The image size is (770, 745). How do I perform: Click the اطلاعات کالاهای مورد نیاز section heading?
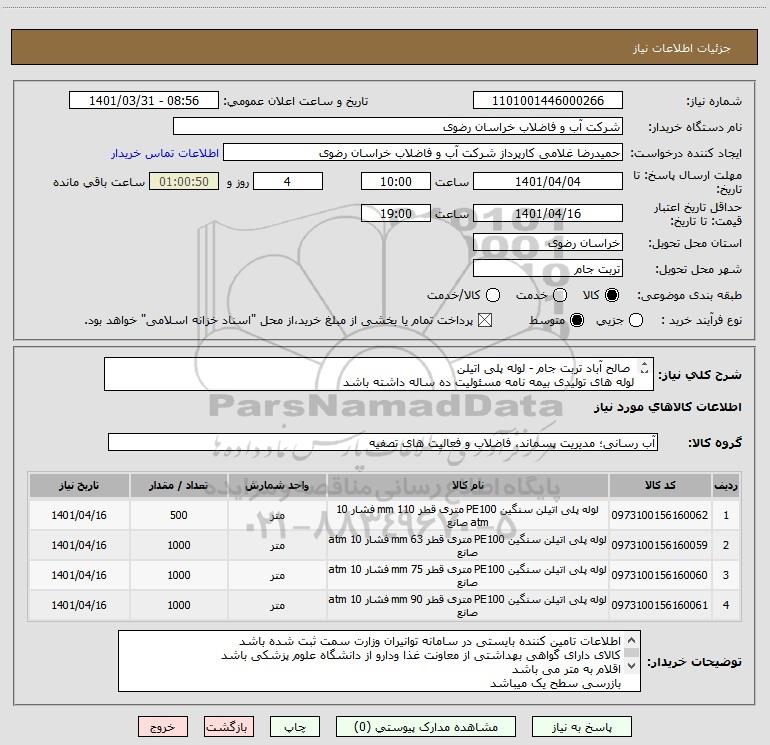click(x=667, y=407)
